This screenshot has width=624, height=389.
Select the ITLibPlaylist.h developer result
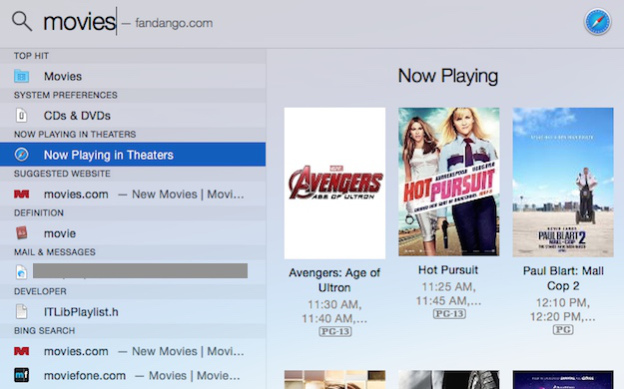click(x=133, y=311)
